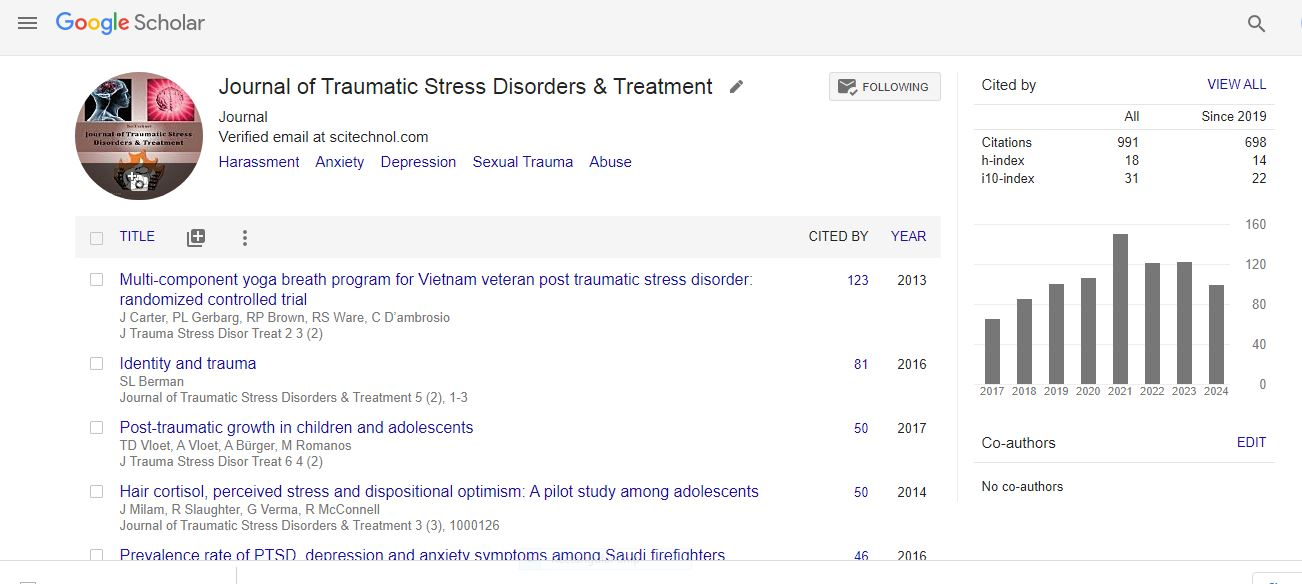The width and height of the screenshot is (1302, 584).
Task: Open the Sexual Trauma interest link
Action: pyautogui.click(x=523, y=162)
